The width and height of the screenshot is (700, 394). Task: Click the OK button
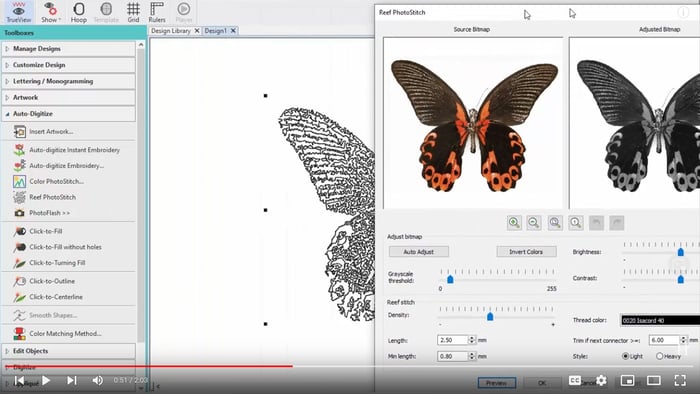(x=542, y=383)
